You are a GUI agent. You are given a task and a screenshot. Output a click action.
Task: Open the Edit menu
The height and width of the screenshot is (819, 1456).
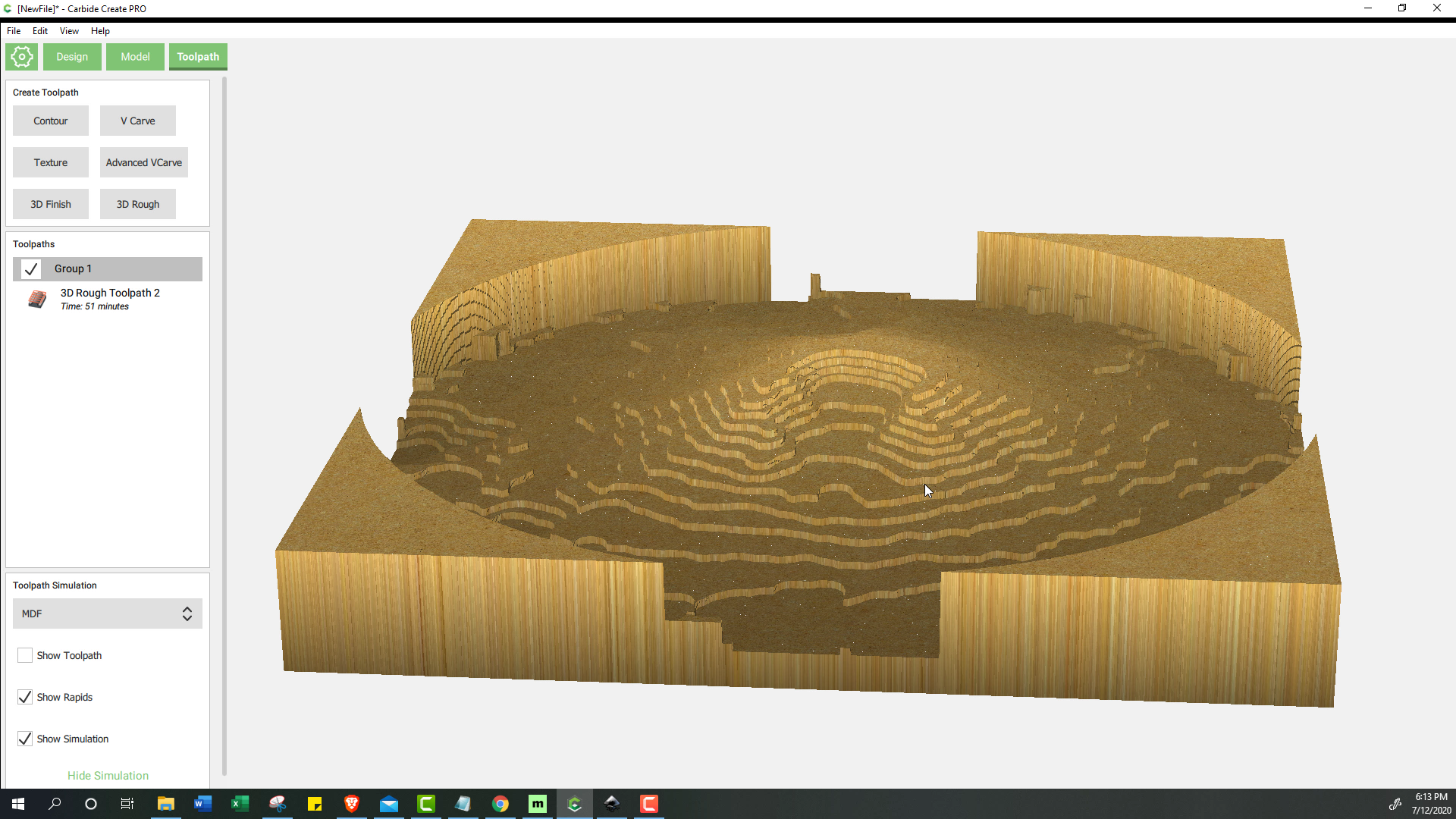[40, 30]
